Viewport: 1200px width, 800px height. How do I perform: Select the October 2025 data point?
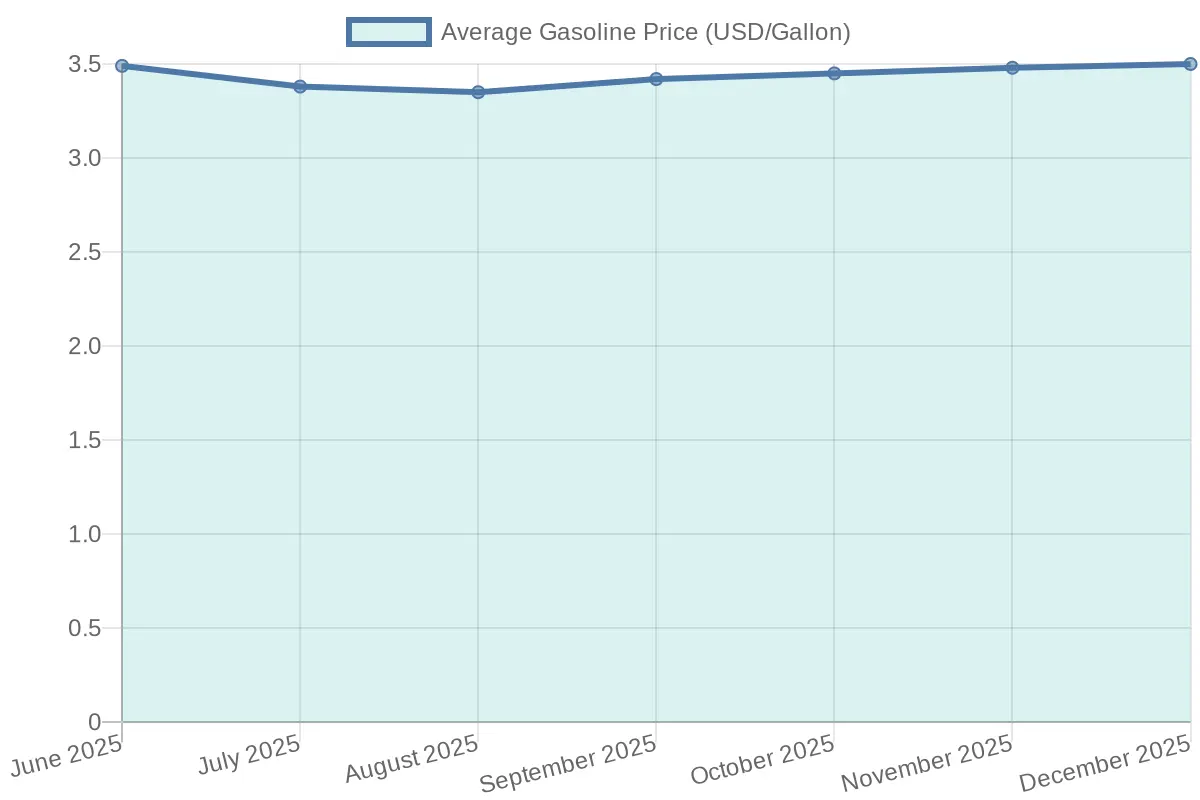tap(834, 73)
